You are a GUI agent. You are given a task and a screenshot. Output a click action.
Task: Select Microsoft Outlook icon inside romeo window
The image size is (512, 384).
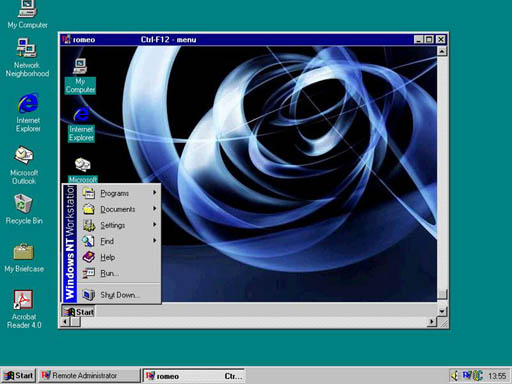click(x=82, y=169)
